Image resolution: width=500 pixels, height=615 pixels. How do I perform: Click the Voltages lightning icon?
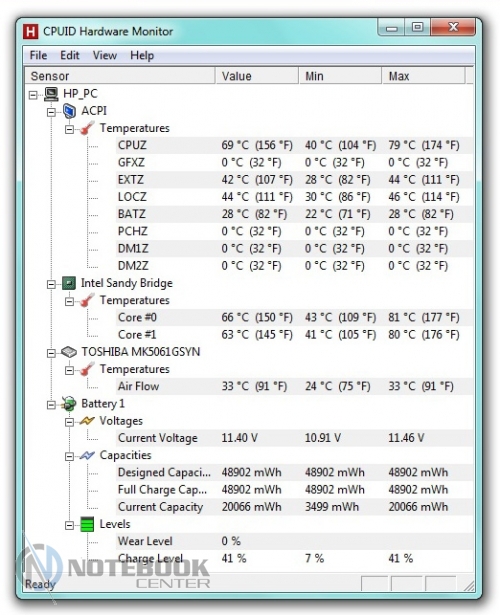(87, 421)
